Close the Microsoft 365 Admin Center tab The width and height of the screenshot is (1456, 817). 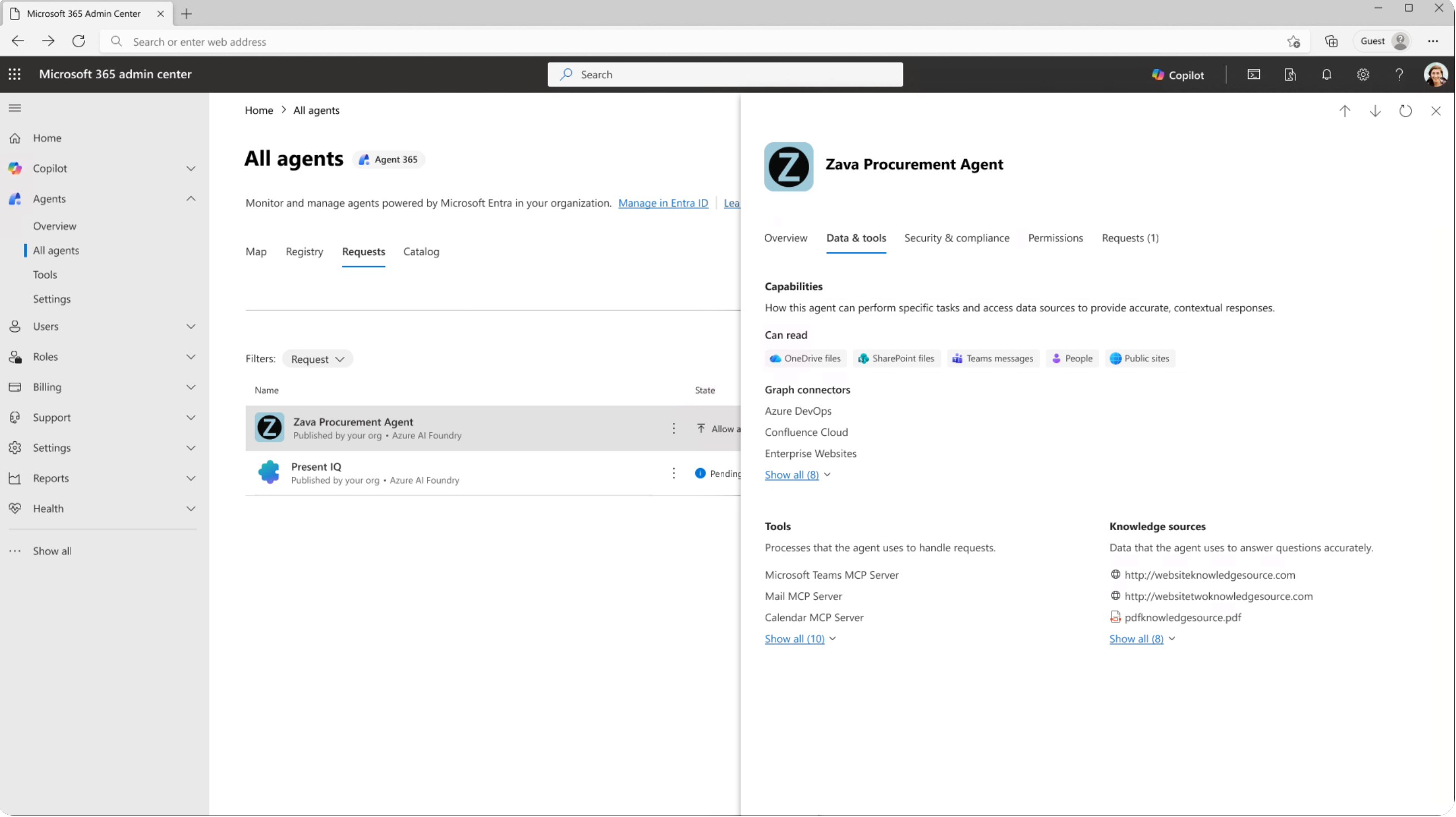click(161, 13)
